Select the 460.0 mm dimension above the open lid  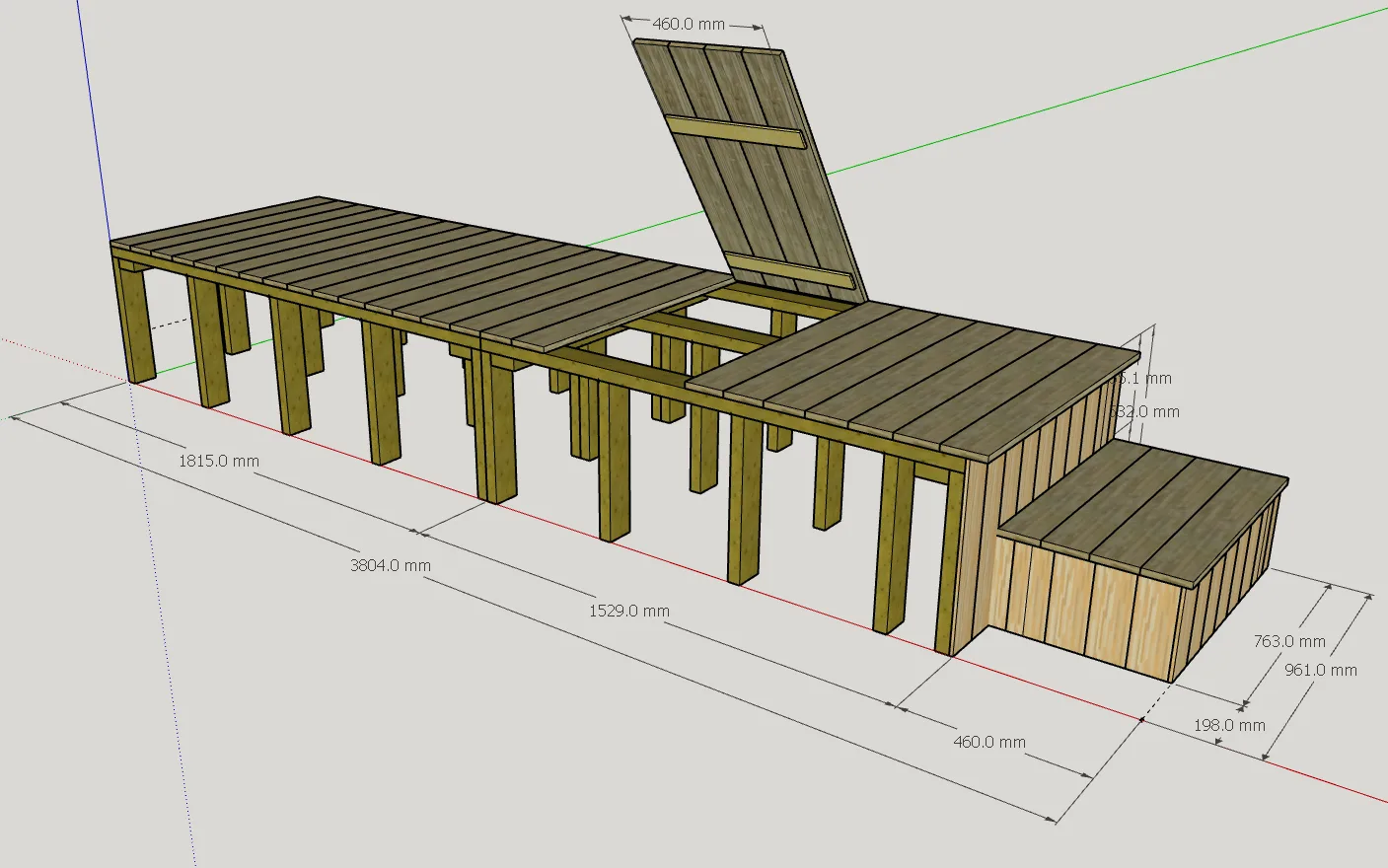pyautogui.click(x=689, y=23)
